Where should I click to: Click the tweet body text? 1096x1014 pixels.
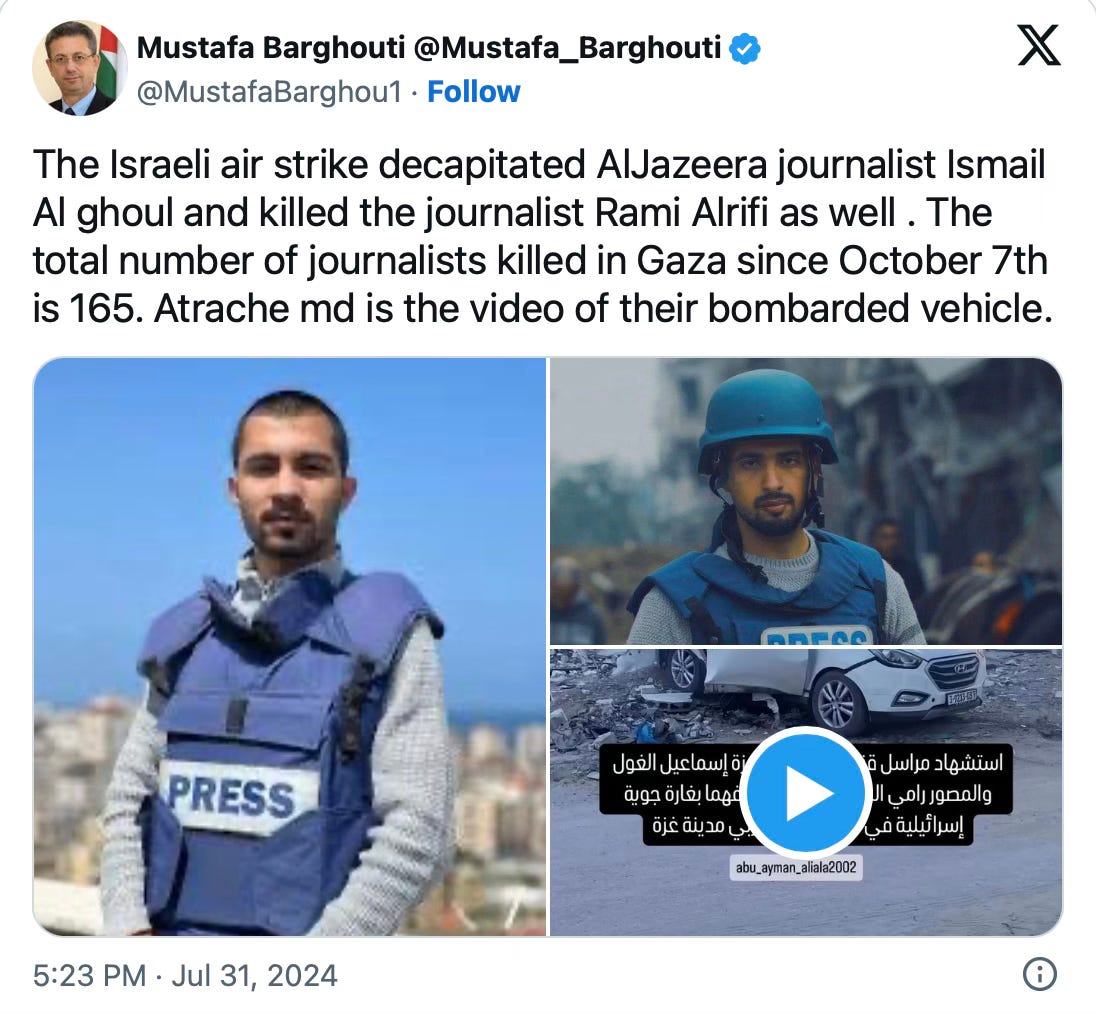pyautogui.click(x=542, y=236)
